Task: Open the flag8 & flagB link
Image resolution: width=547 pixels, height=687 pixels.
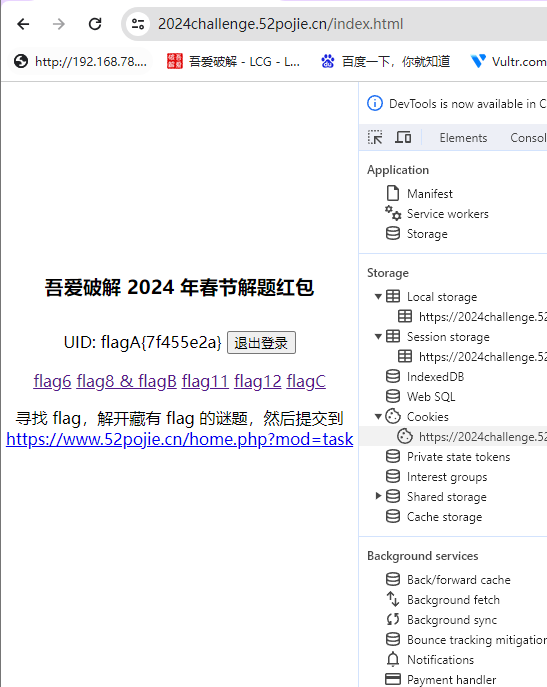Action: click(126, 381)
